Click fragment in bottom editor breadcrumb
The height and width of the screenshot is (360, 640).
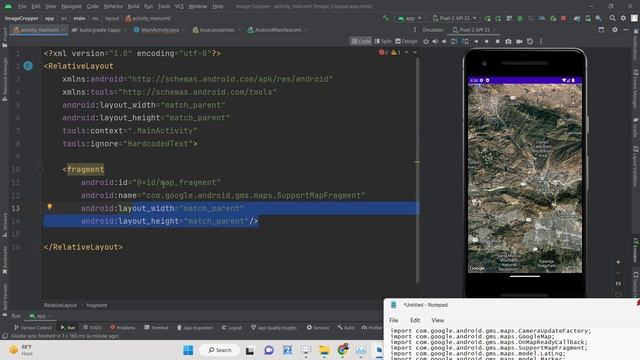(97, 305)
